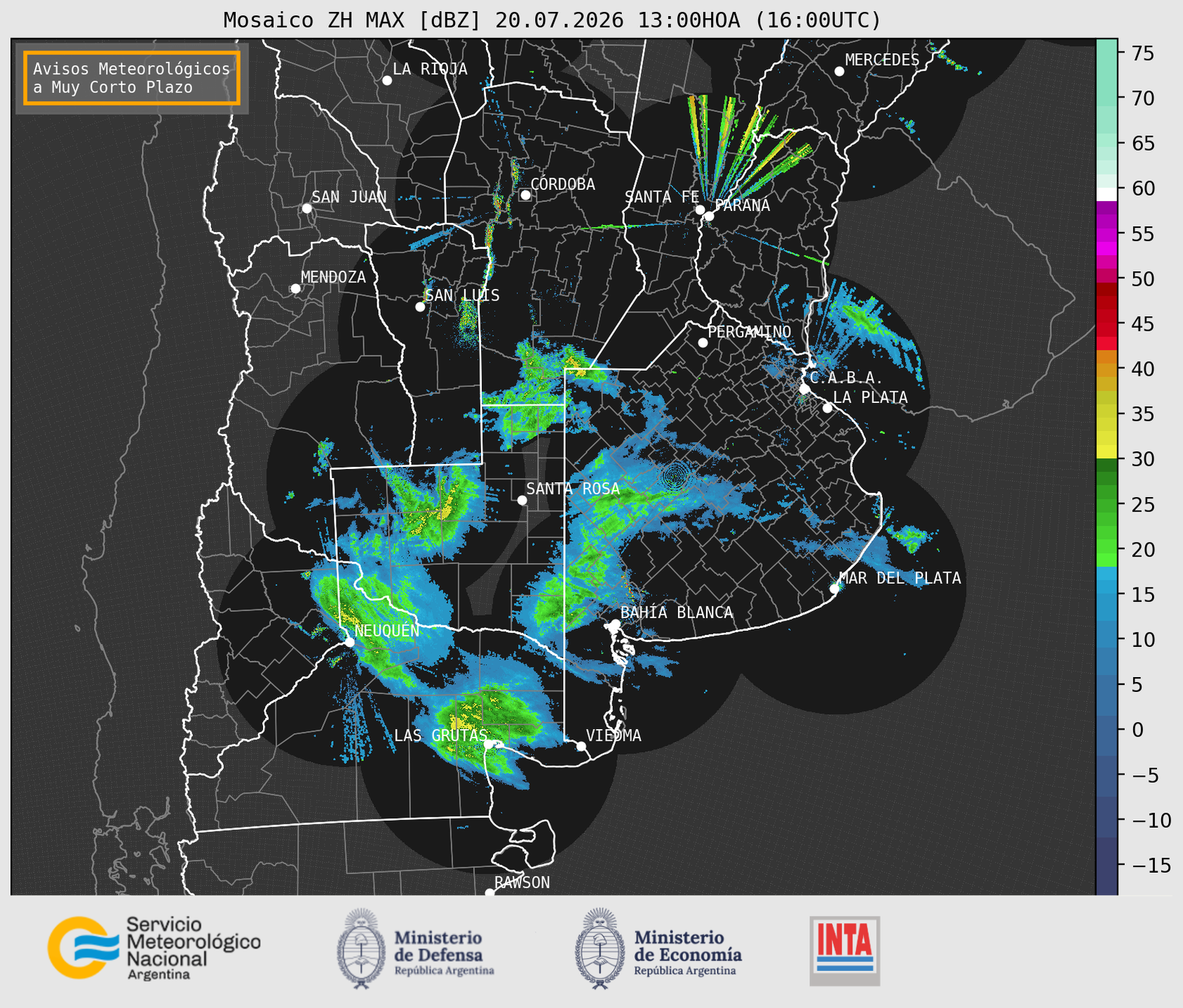Select the Bahía Blanca city marker
This screenshot has width=1183, height=1008.
point(615,624)
